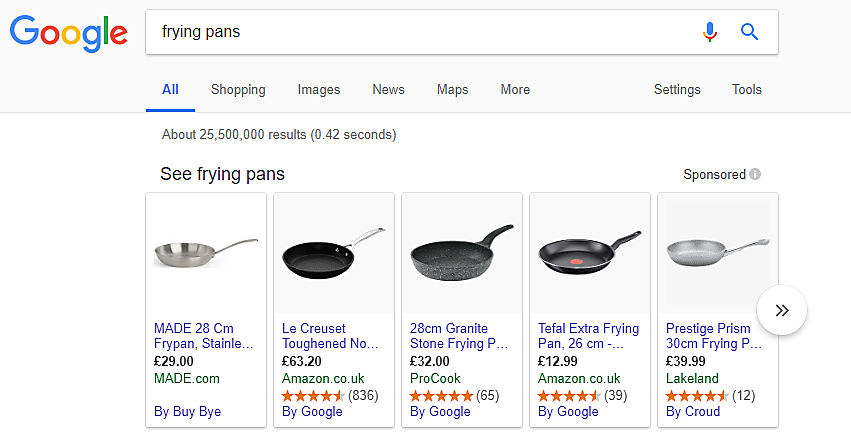
Task: Click the Granite Stone frying pan image
Action: click(x=461, y=254)
